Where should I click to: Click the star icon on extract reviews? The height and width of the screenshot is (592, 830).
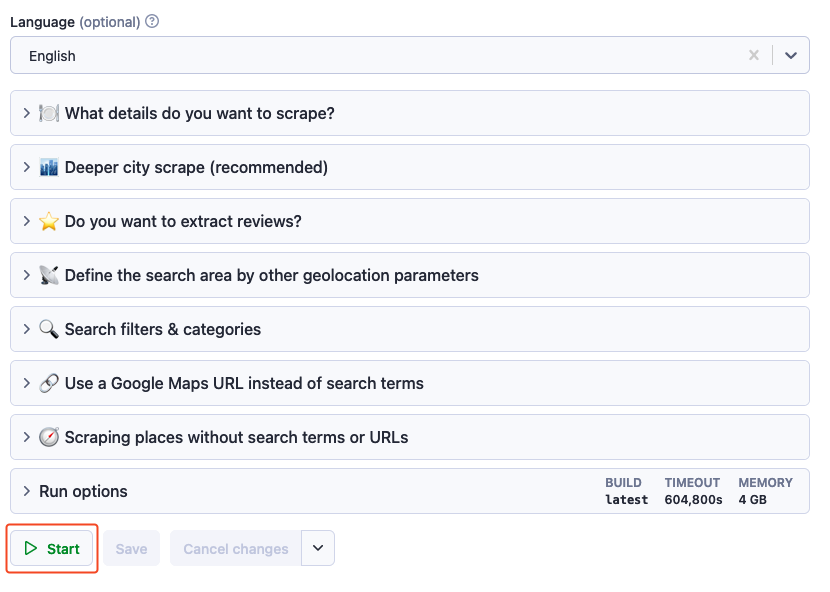coord(49,221)
